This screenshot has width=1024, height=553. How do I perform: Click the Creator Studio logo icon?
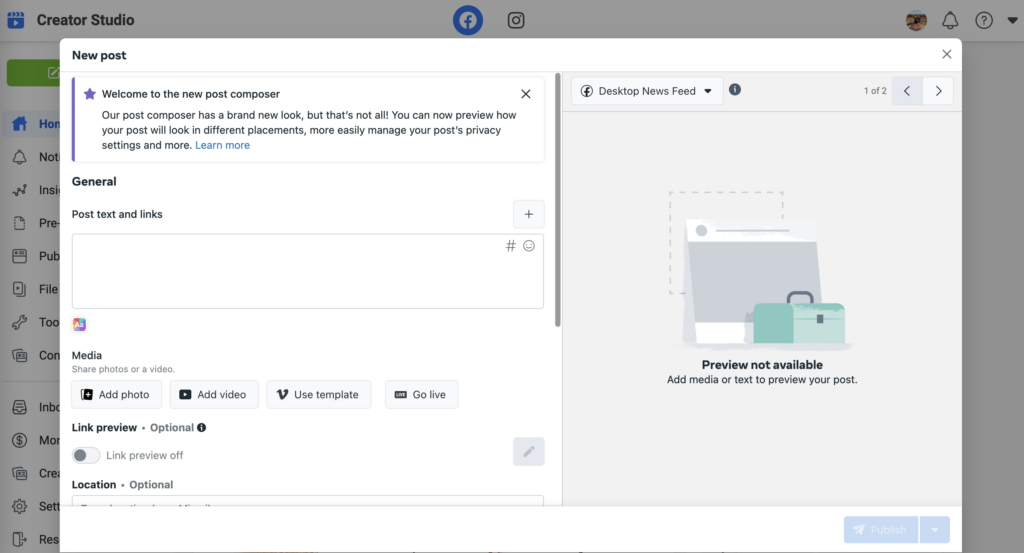16,20
